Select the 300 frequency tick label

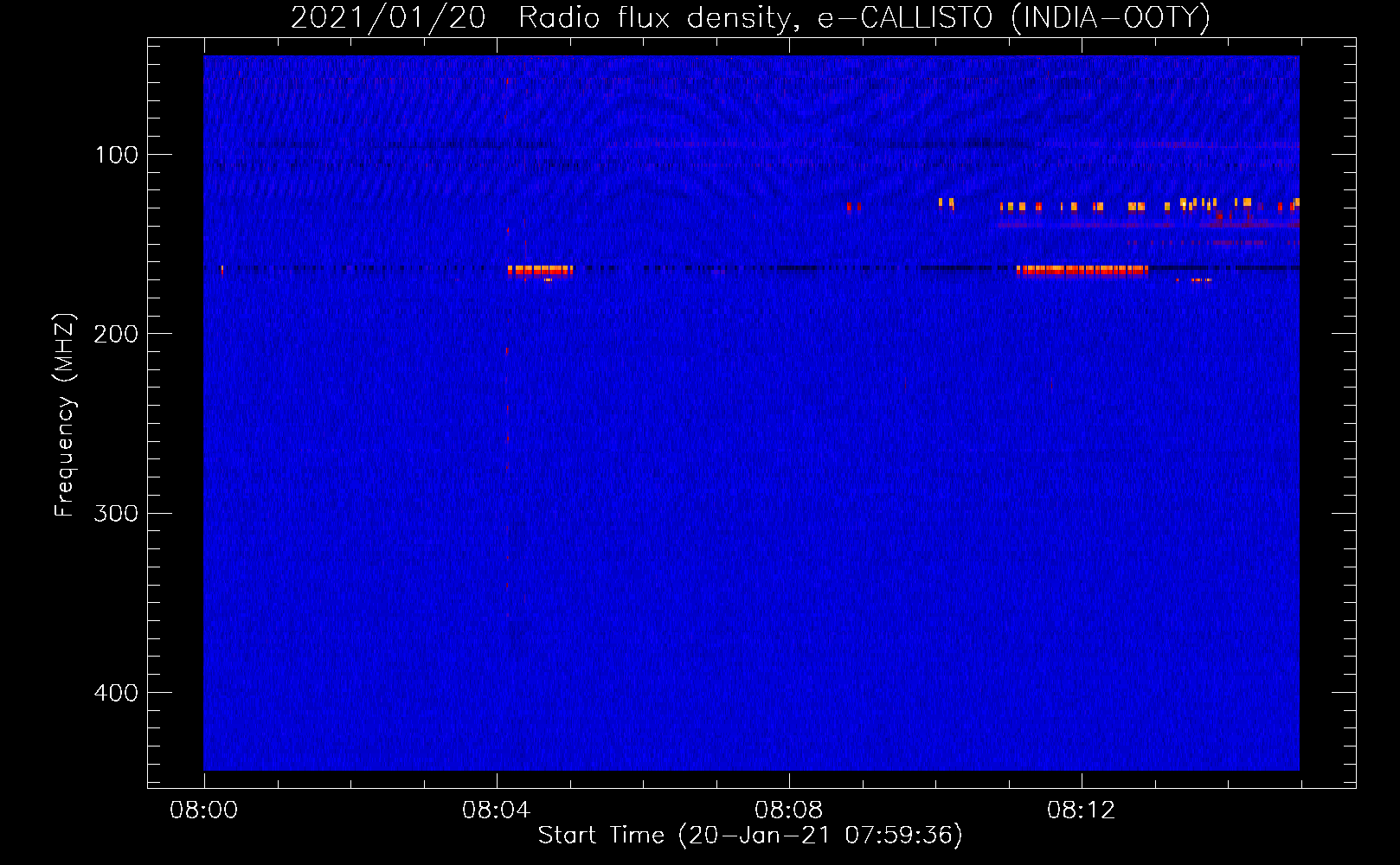point(117,513)
